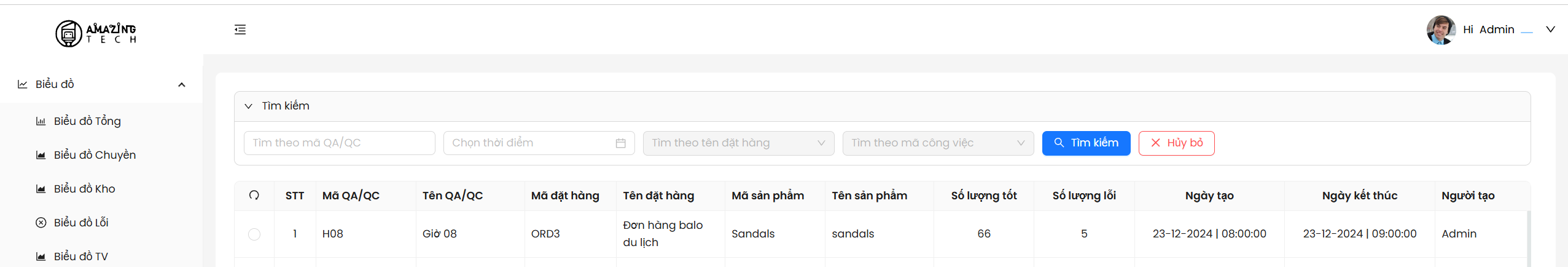Image resolution: width=1568 pixels, height=267 pixels.
Task: Click the Biểu đồ Kho area chart icon
Action: (41, 189)
